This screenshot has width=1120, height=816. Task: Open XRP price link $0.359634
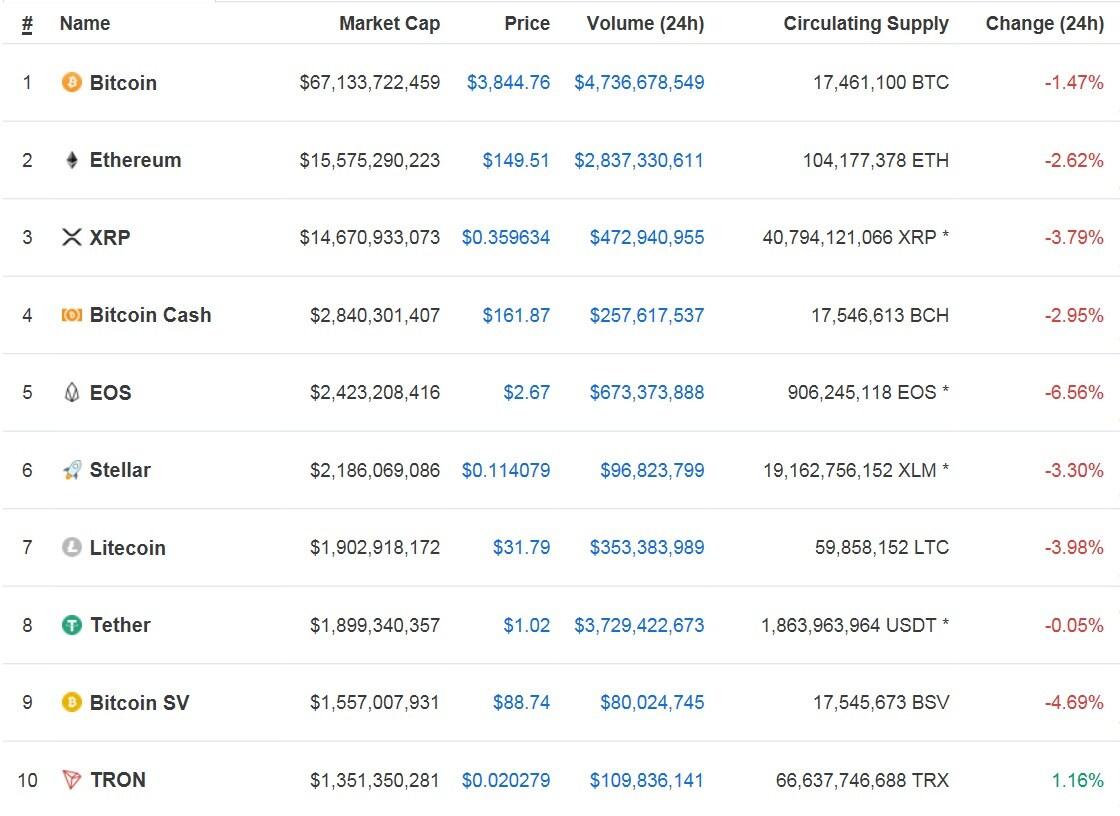point(505,238)
